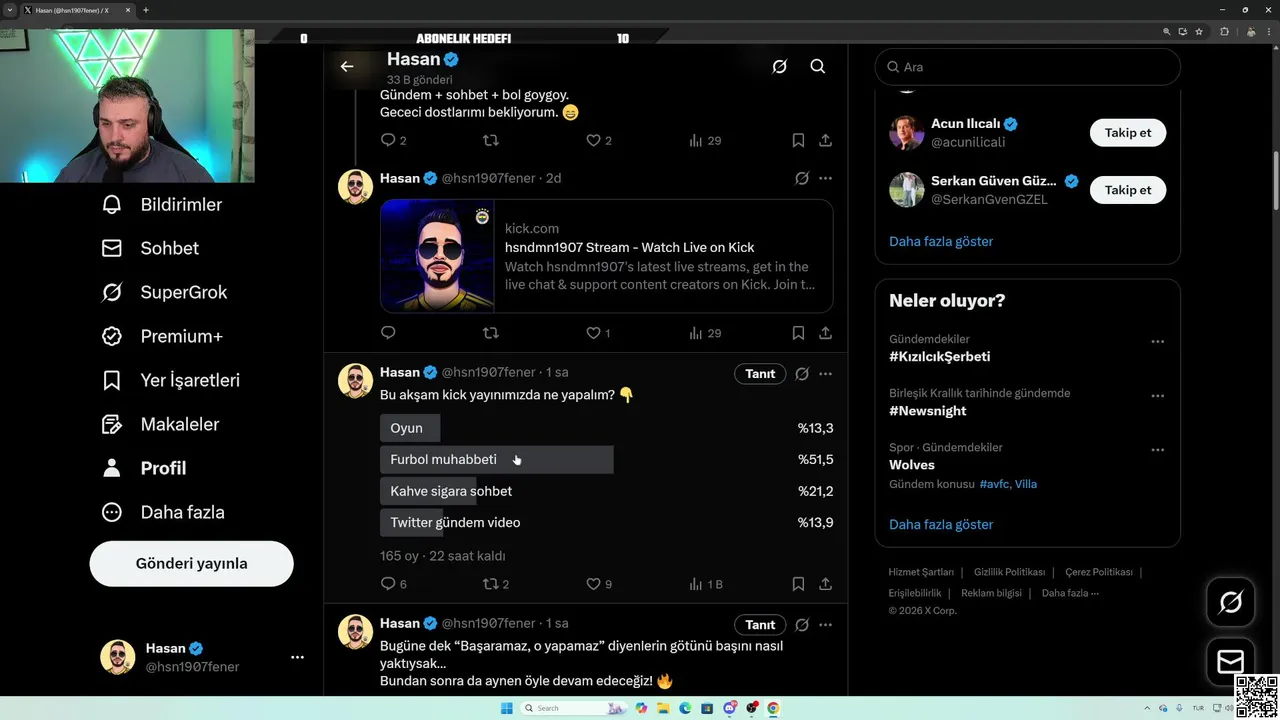Open a new browser tab
The image size is (1280, 720).
pos(146,10)
